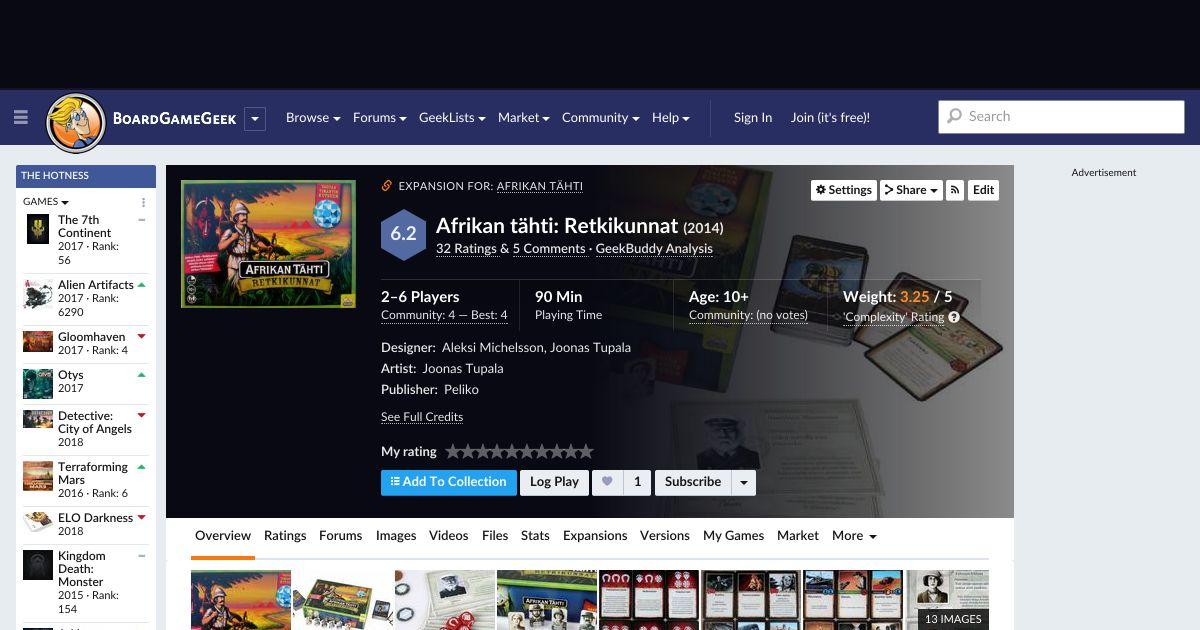Open designer Aleksi Michelsson link

click(493, 348)
